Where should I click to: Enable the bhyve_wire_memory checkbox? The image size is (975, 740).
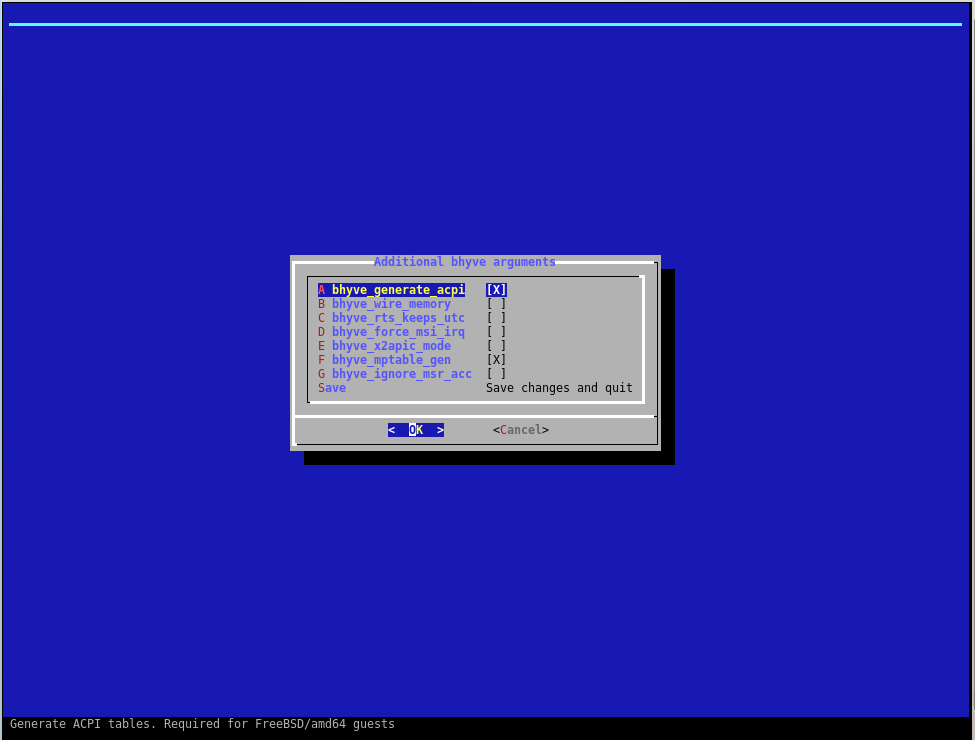pyautogui.click(x=496, y=304)
